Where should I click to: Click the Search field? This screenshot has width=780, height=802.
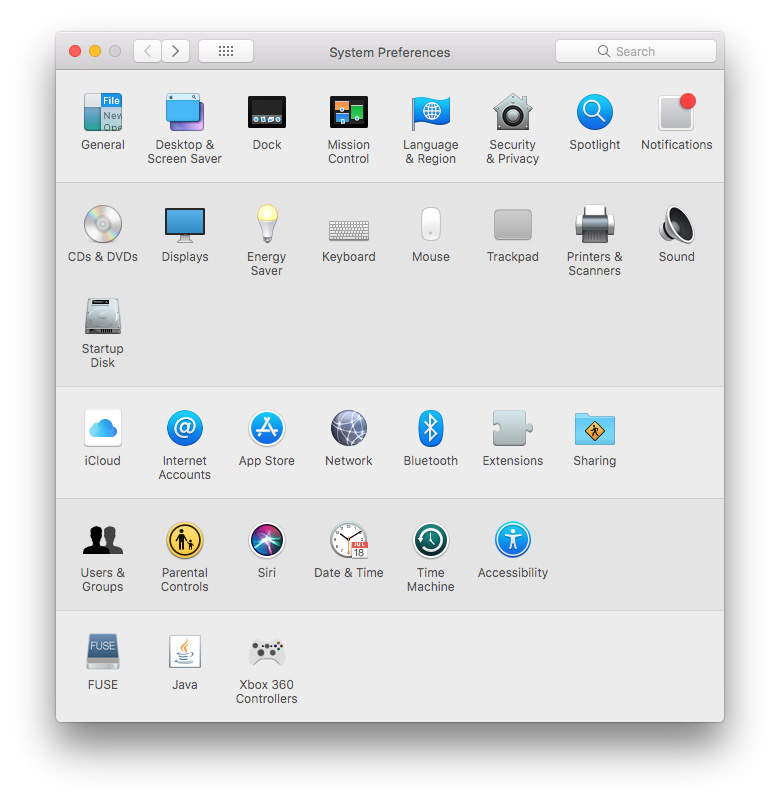[636, 51]
